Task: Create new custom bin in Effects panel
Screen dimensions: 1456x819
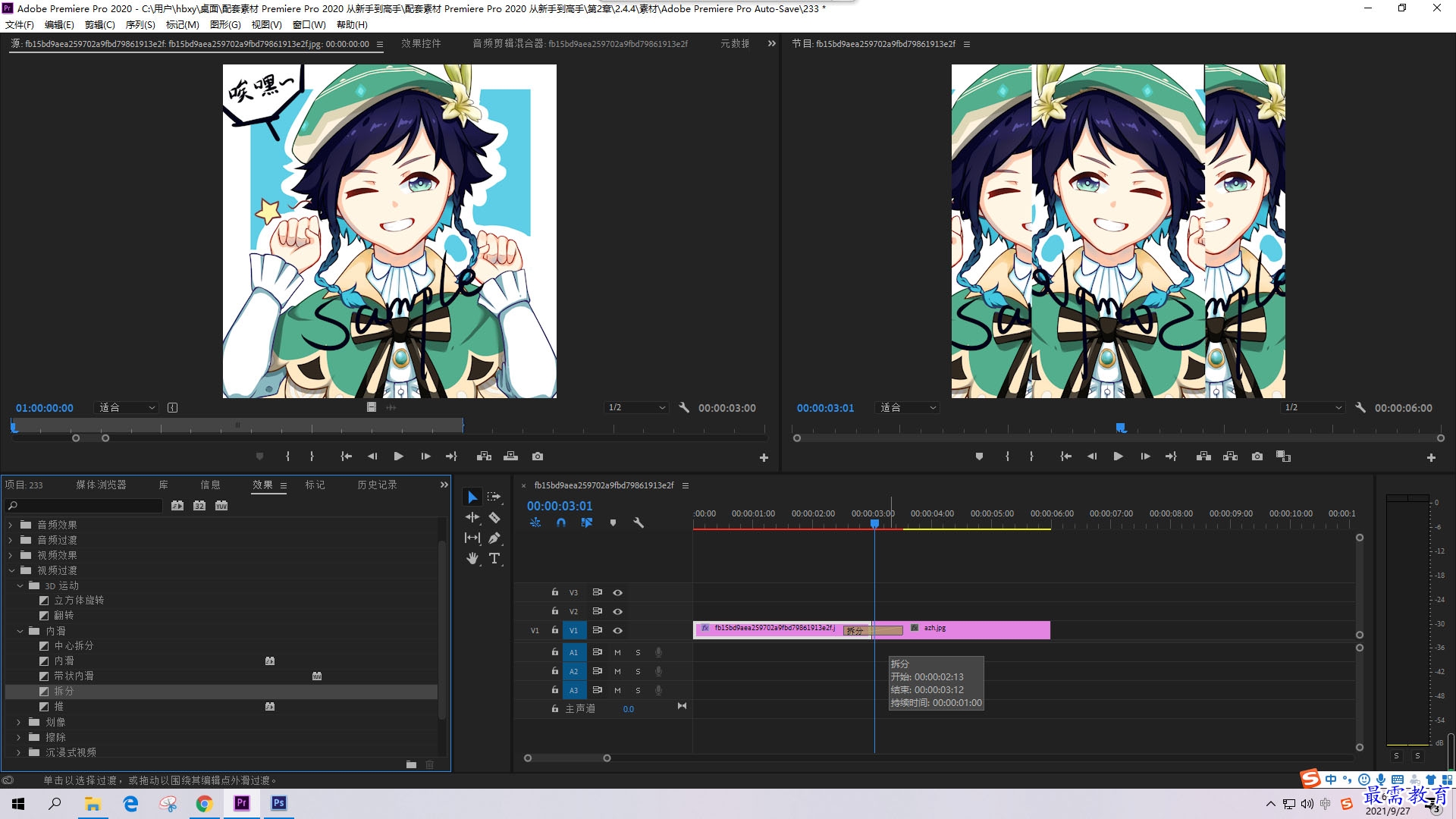Action: point(411,764)
